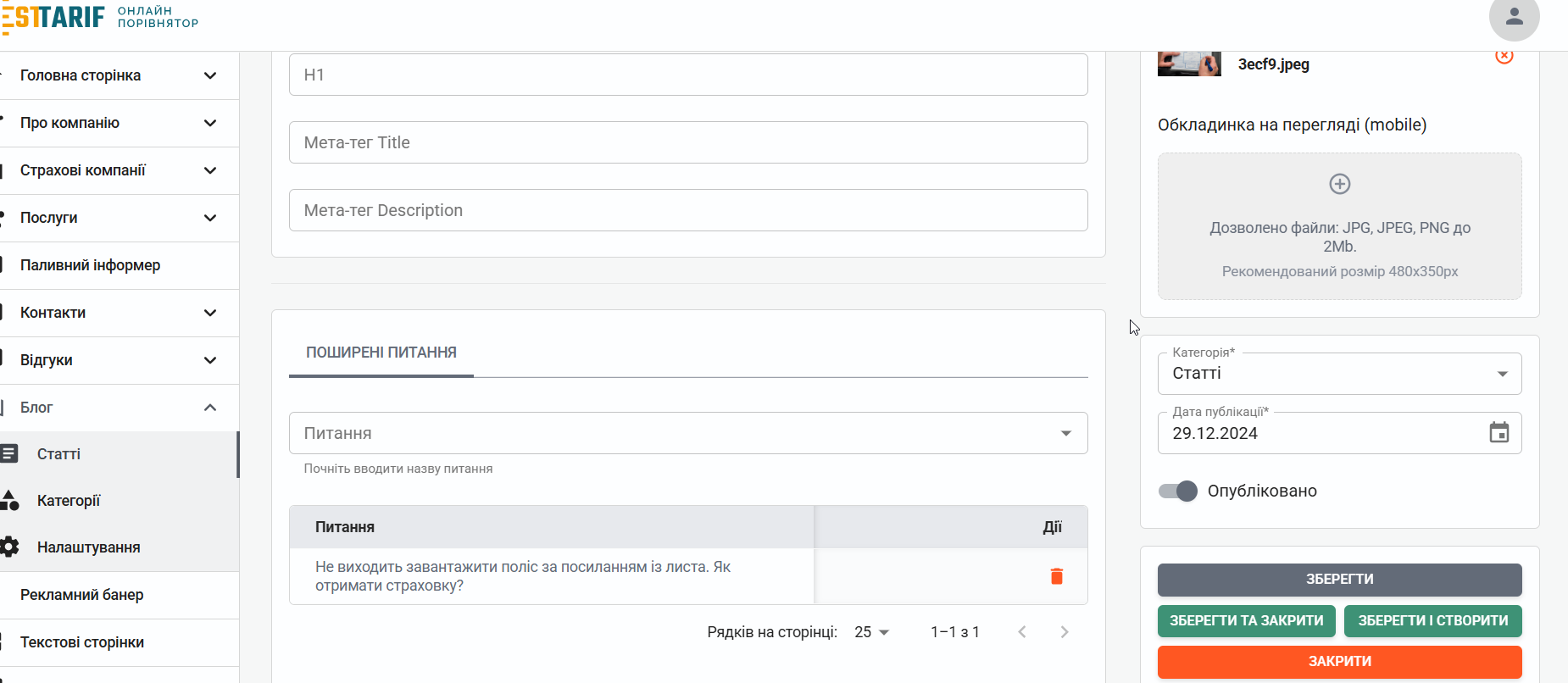Open the user profile avatar menu
The height and width of the screenshot is (683, 1568).
(x=1514, y=16)
